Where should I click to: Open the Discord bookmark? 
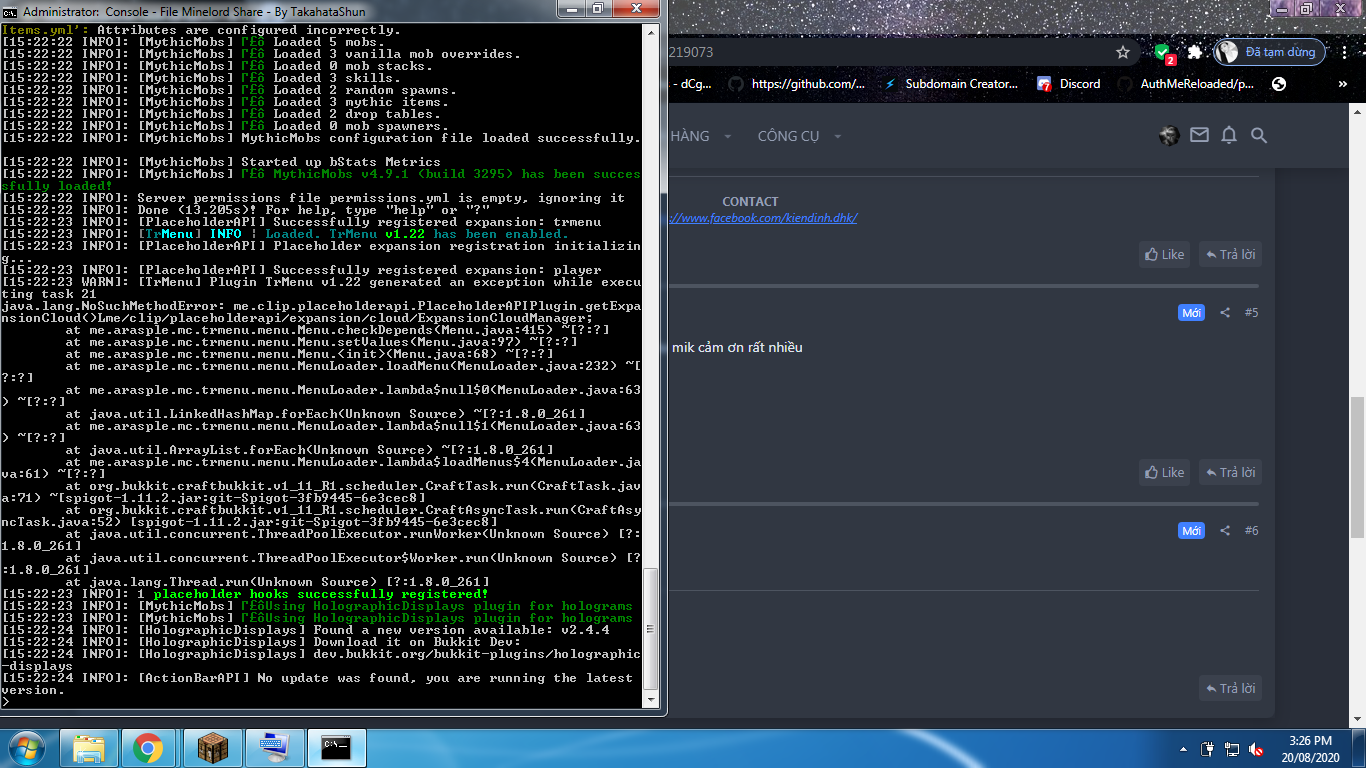(x=1069, y=84)
